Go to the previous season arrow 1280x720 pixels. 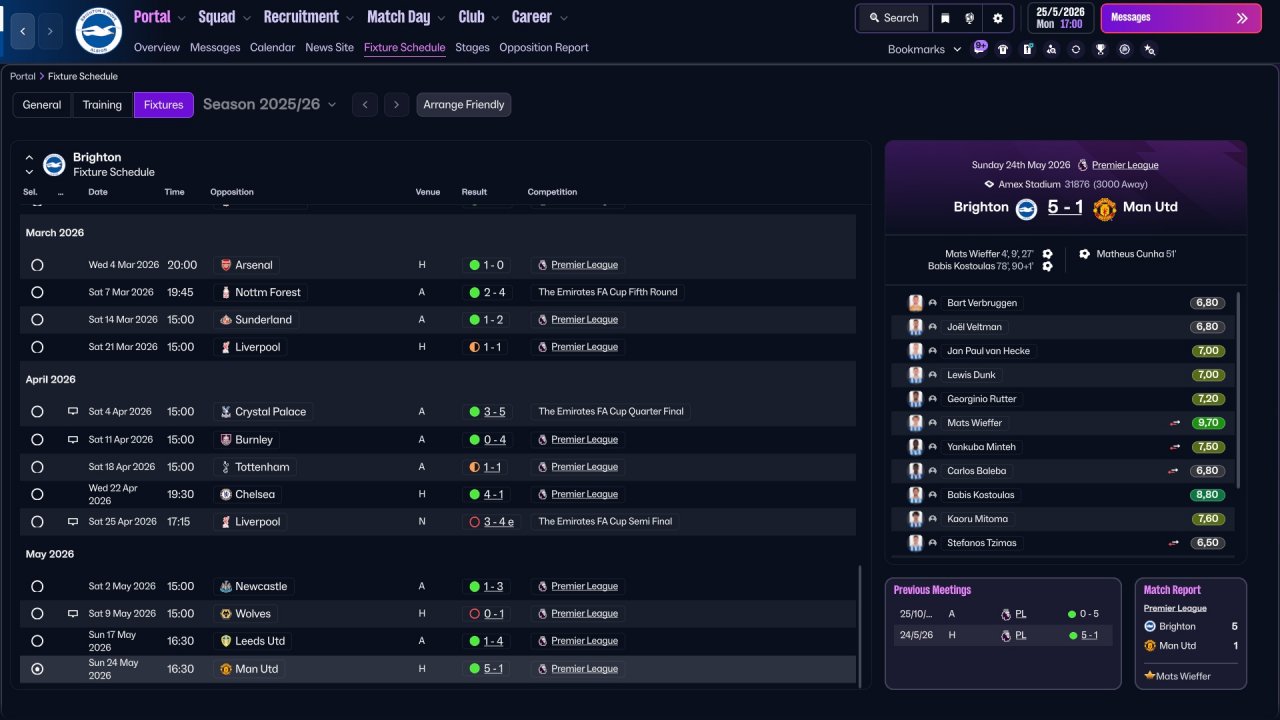[365, 105]
